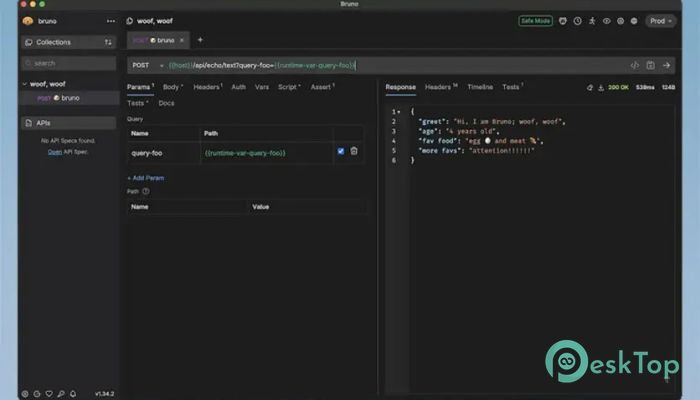700x400 pixels.
Task: Switch to the Body tab
Action: click(173, 87)
